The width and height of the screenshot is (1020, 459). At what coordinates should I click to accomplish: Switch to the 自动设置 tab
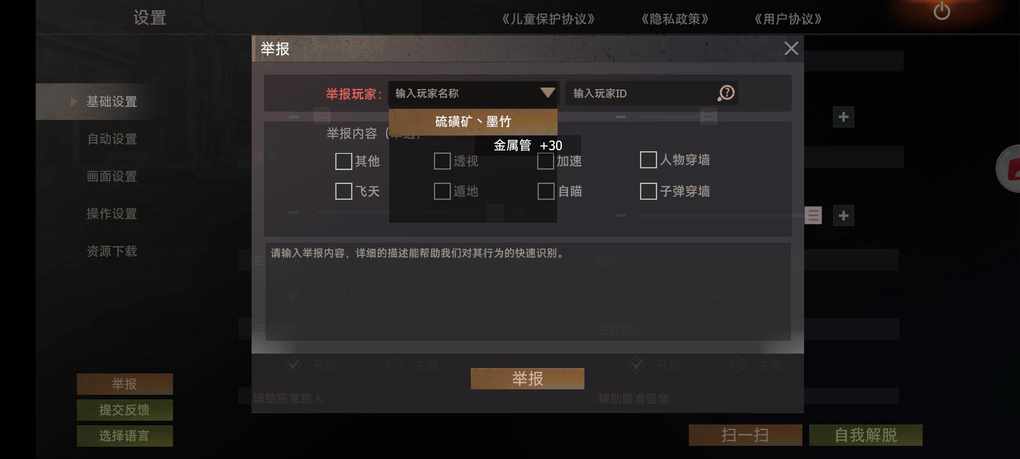tap(112, 139)
